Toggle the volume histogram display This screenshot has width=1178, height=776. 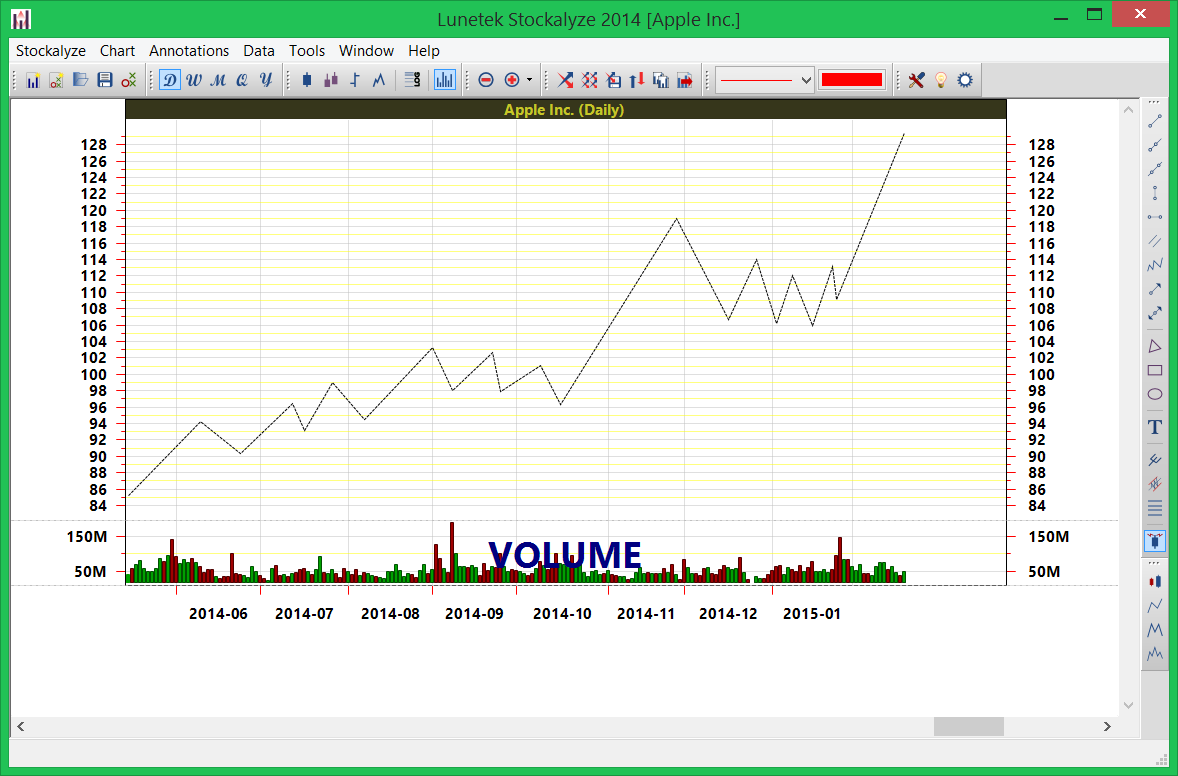444,79
